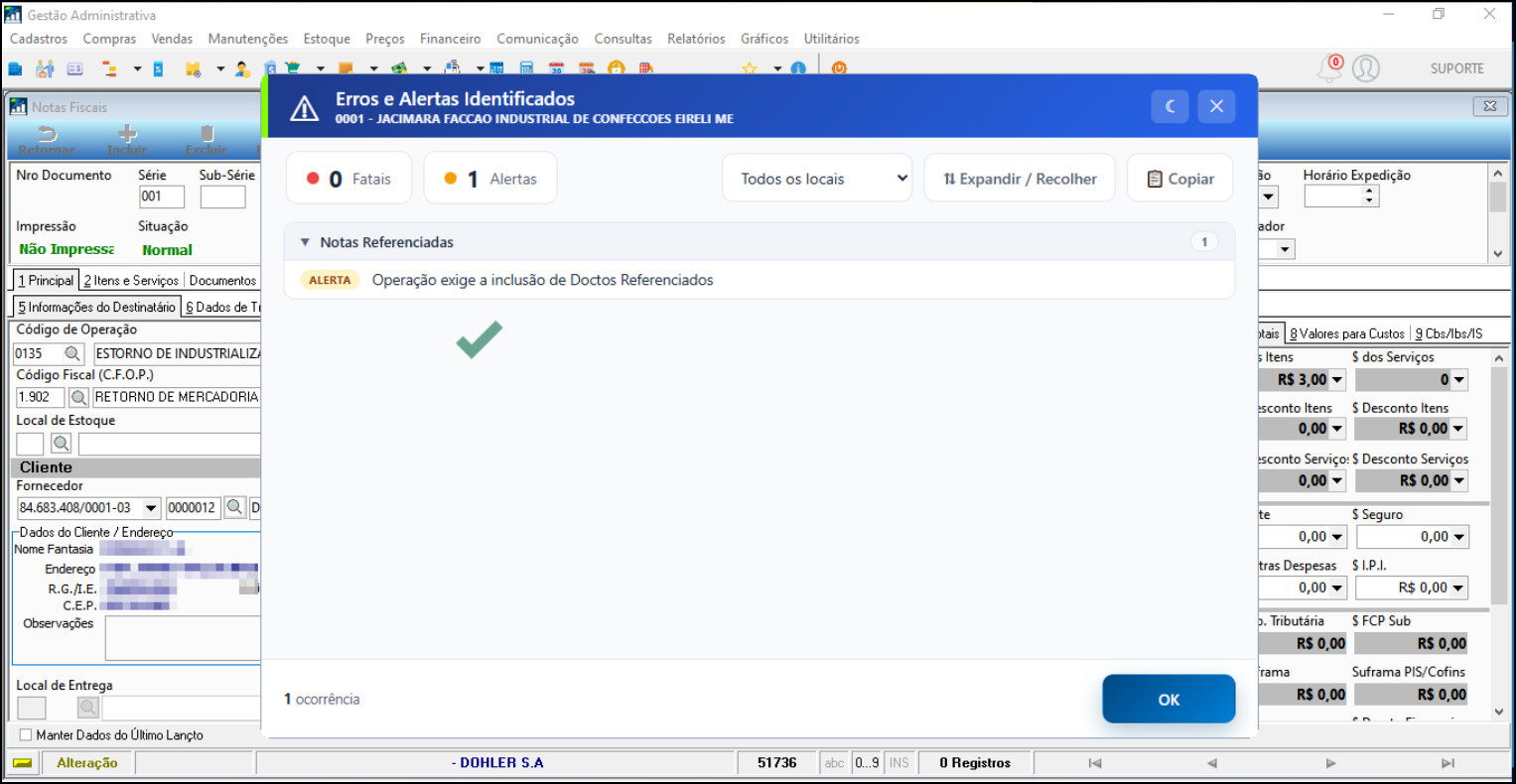Screen dimensions: 1516x784
Task: Open C.F.O.P. lookup magnifier
Action: coord(78,397)
